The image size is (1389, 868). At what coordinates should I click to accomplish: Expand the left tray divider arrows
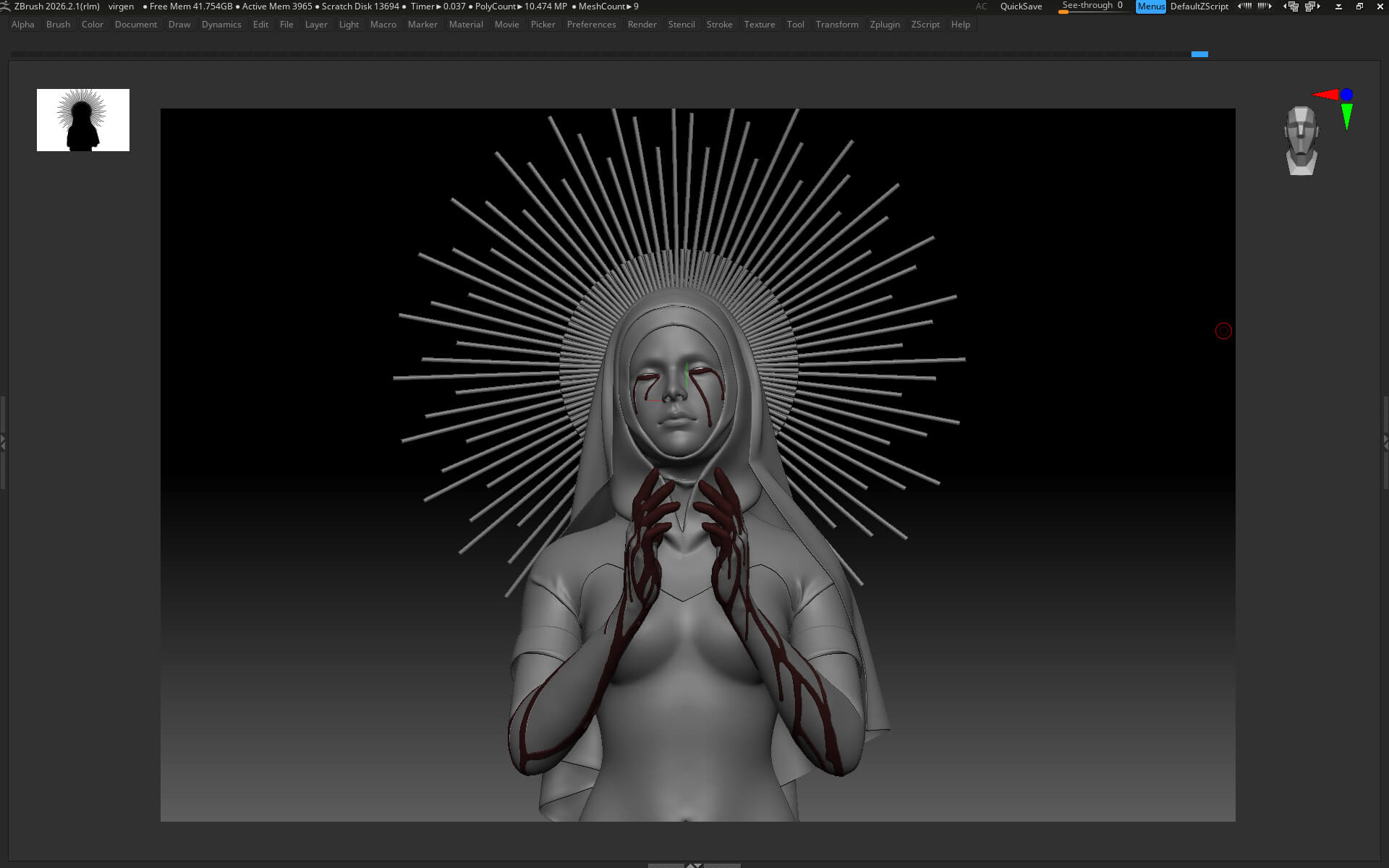(3, 443)
